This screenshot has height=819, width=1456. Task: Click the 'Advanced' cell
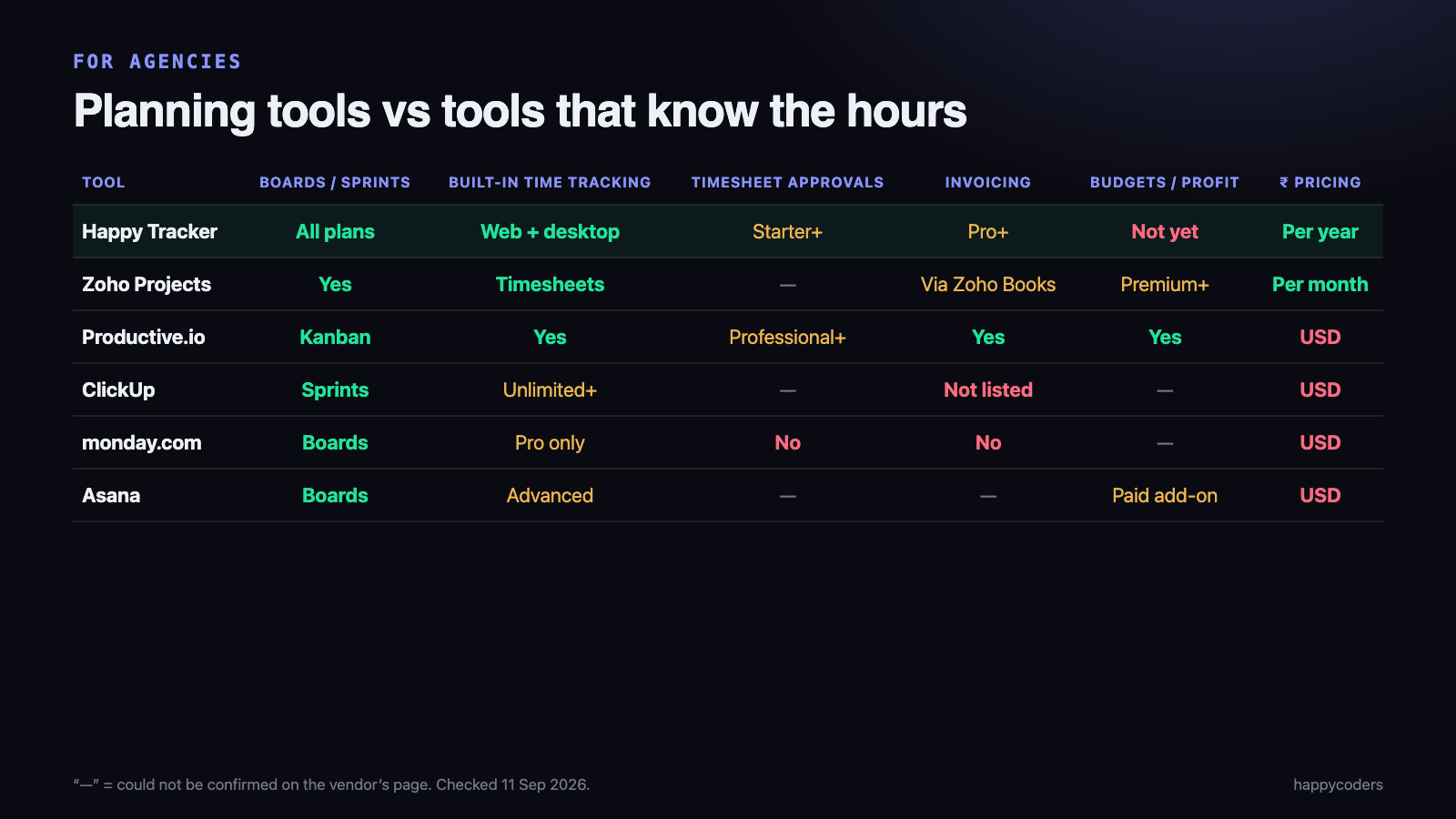tap(550, 496)
